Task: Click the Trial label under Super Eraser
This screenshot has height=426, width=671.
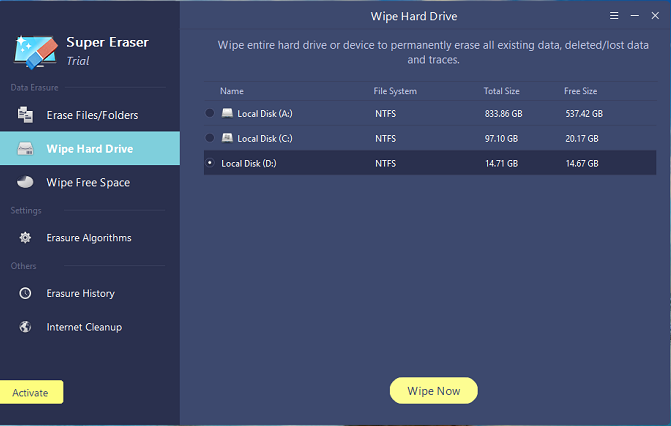Action: 78,61
